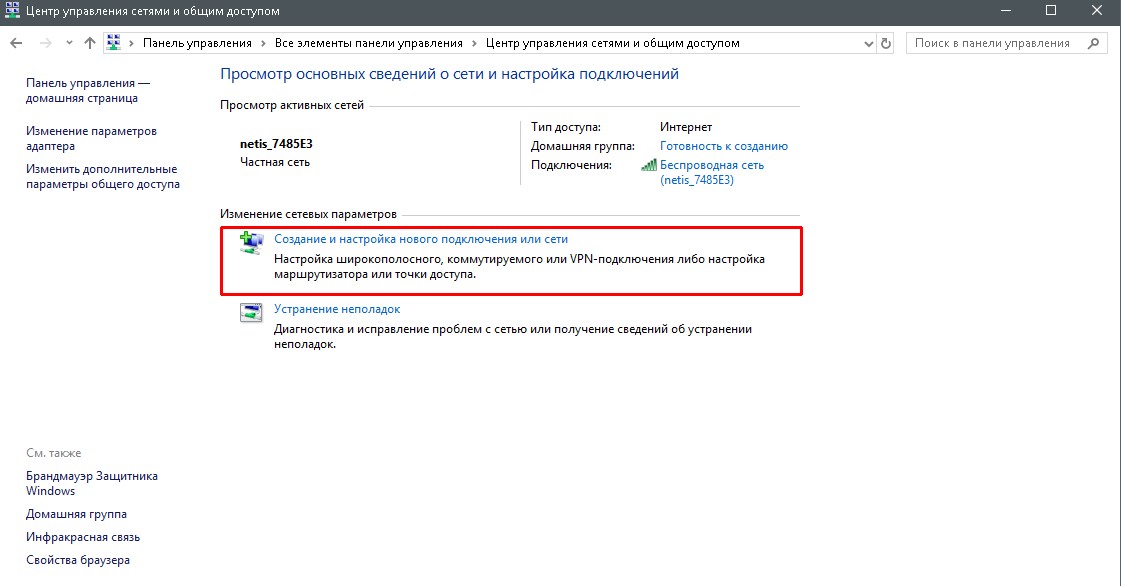Expand chevron before Панель управления breadcrumb
The width and height of the screenshot is (1121, 586).
[x=132, y=44]
